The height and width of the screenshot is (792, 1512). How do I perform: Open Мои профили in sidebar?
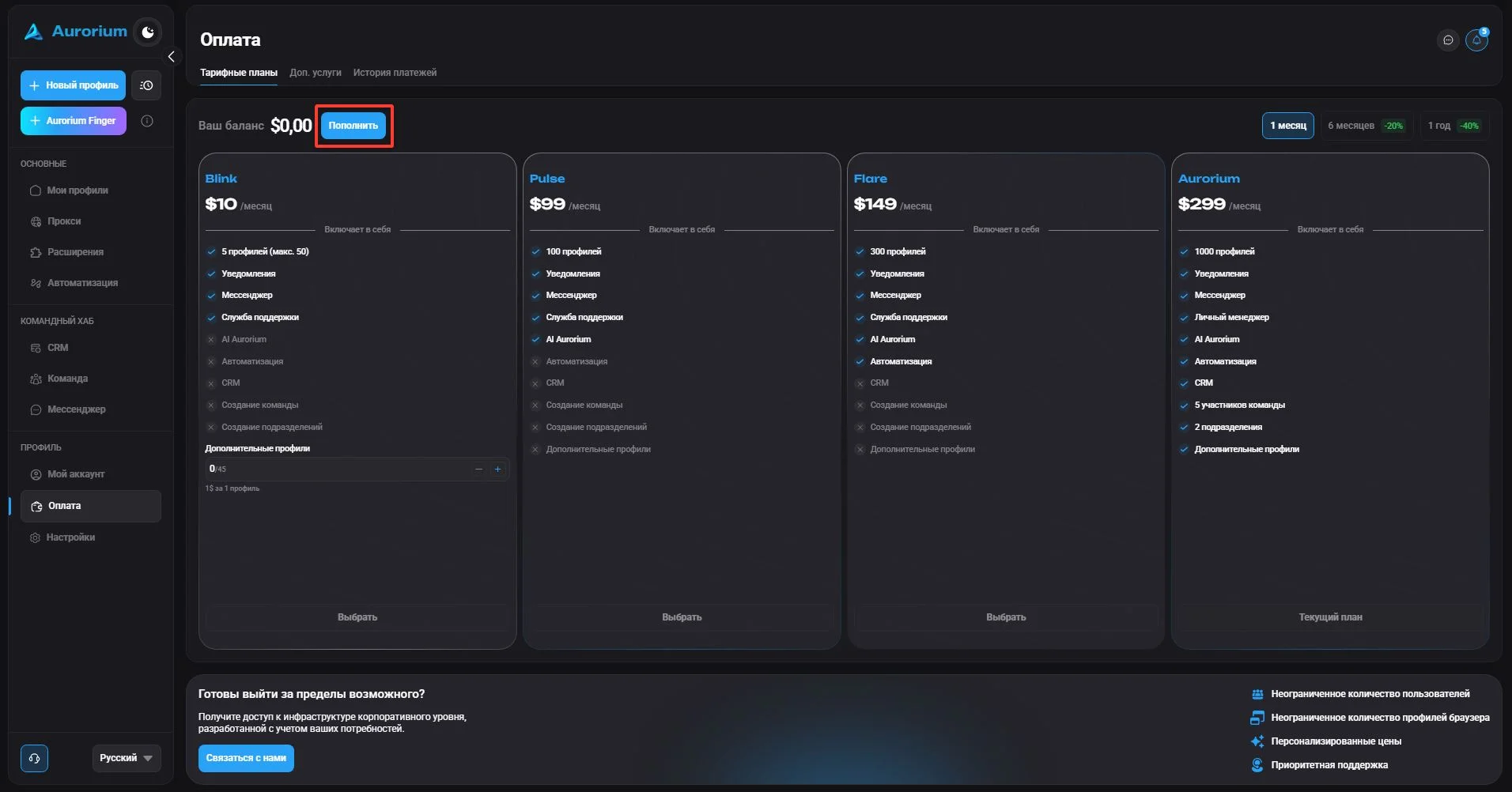tap(77, 190)
